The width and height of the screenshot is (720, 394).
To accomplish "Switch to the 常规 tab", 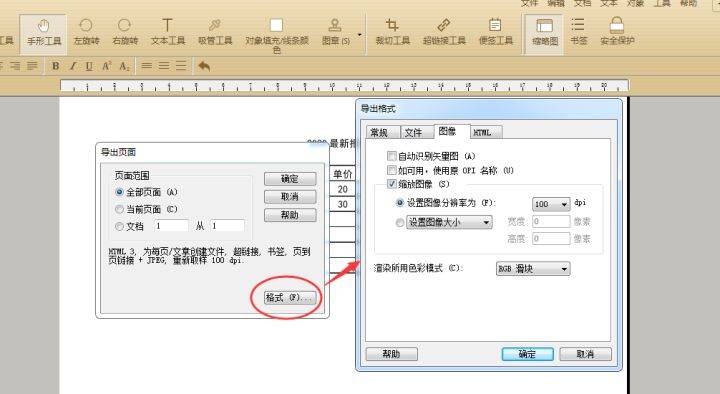I will (x=380, y=133).
